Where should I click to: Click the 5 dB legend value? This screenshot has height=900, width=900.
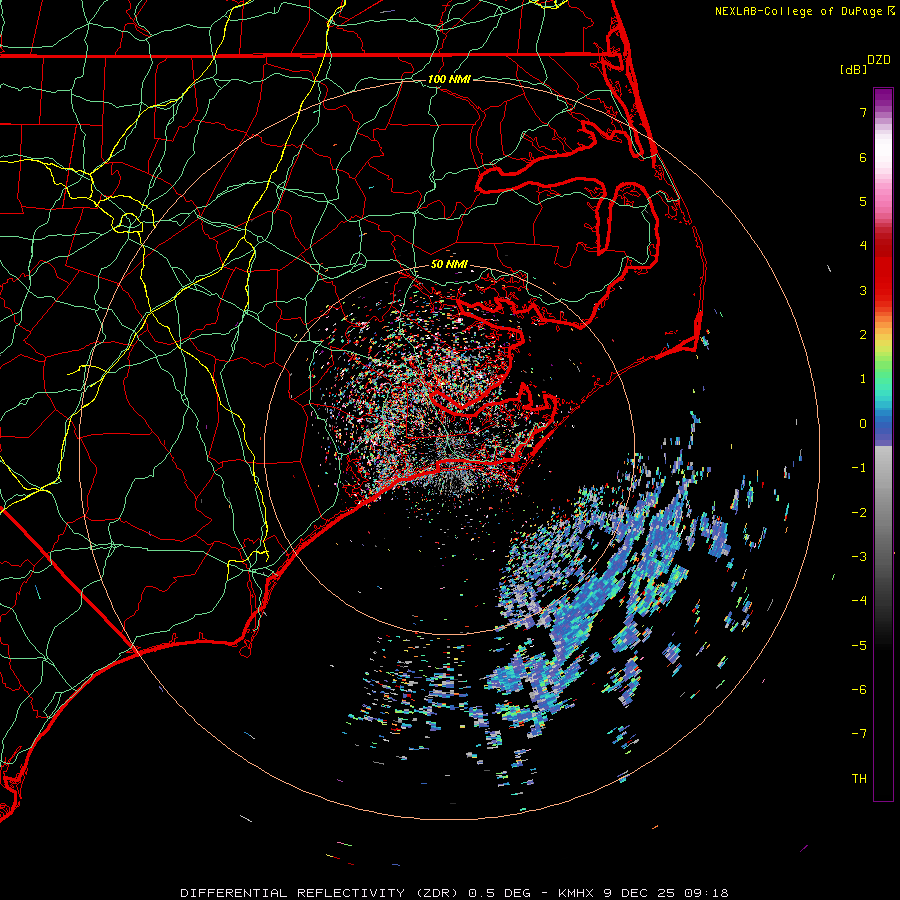click(x=863, y=201)
